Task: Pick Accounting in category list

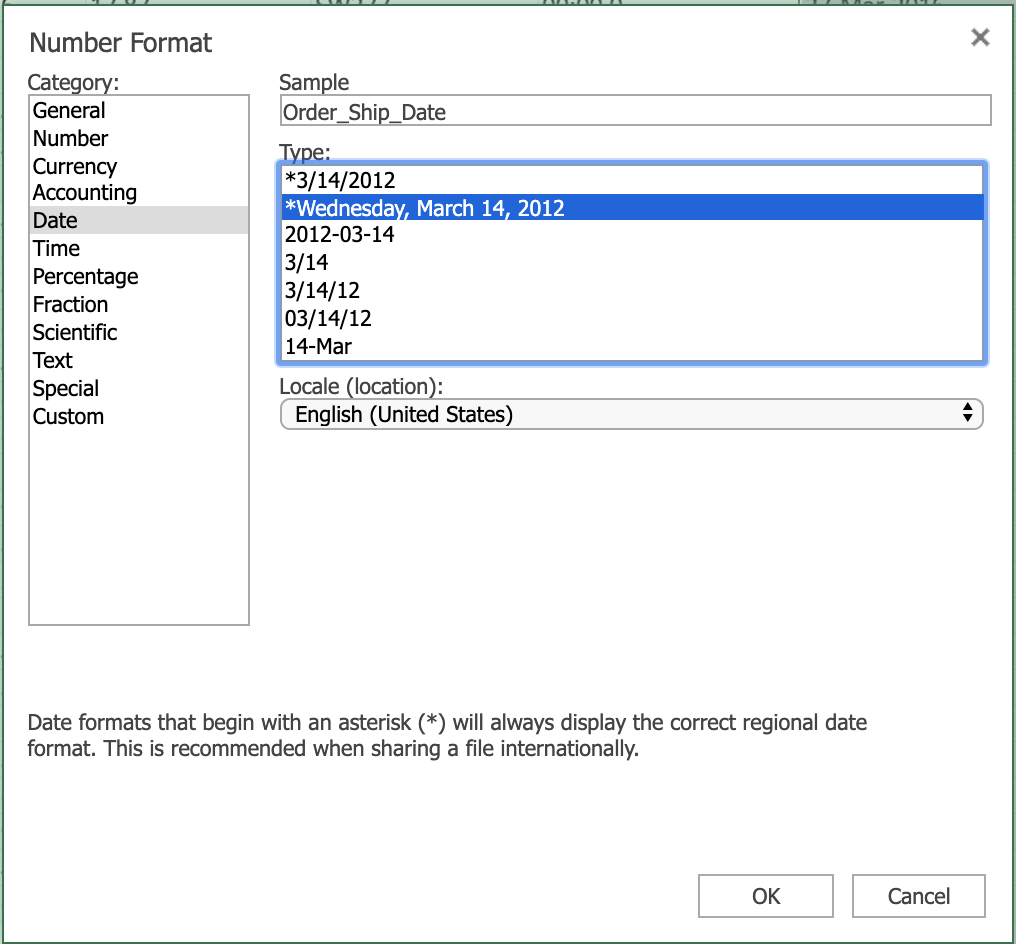Action: tap(85, 193)
